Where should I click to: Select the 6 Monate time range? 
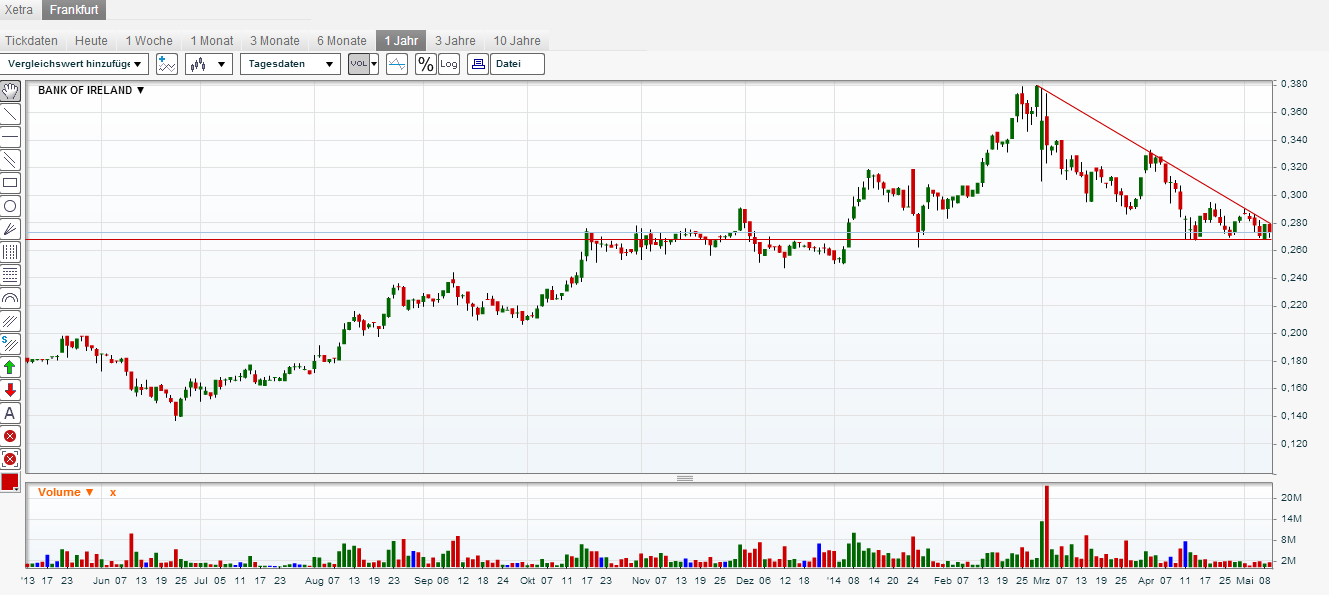(342, 41)
